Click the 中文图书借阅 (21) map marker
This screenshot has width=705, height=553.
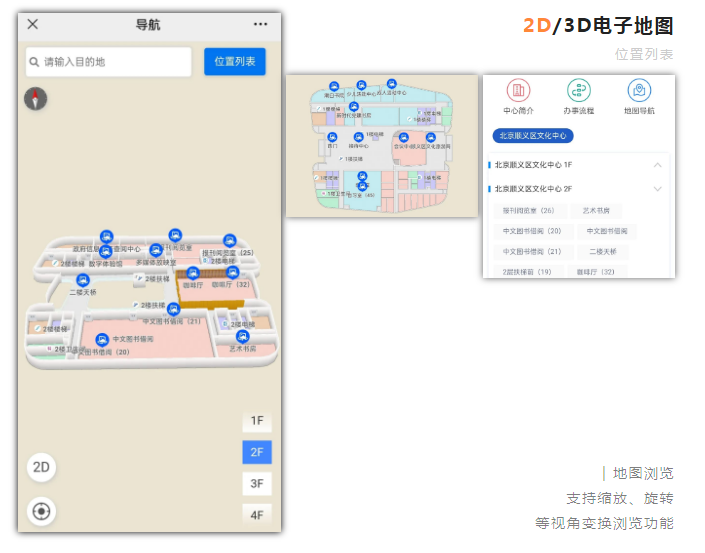[x=174, y=309]
